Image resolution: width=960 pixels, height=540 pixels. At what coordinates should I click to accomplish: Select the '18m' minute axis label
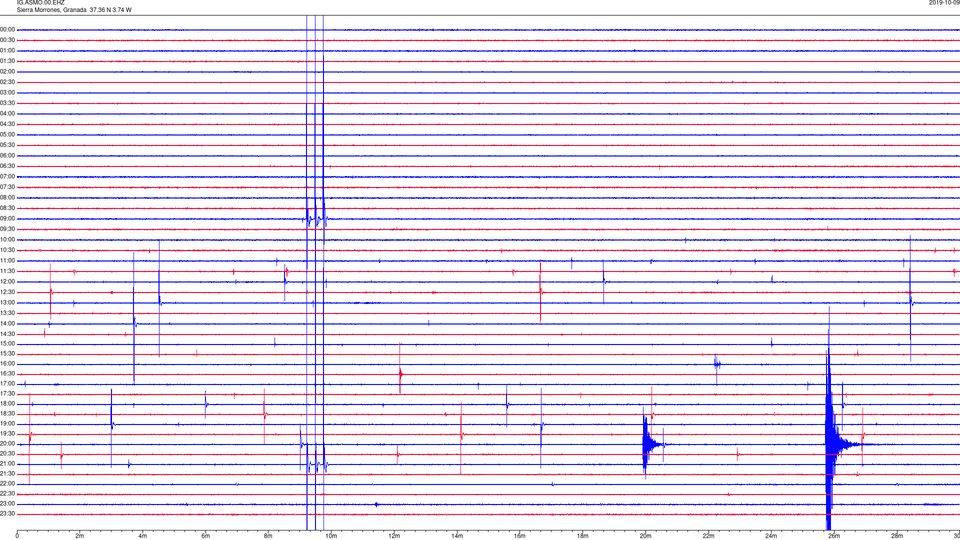[582, 536]
